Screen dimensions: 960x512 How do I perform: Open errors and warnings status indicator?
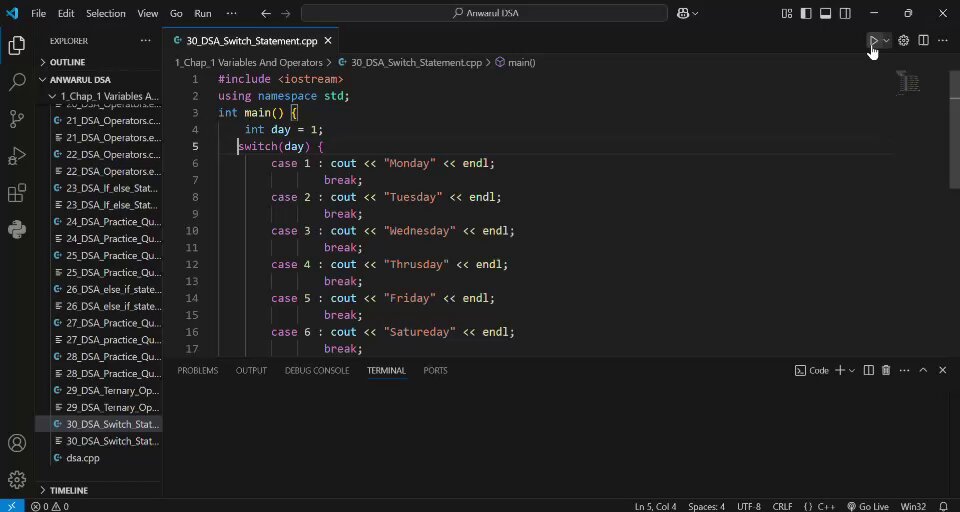point(50,506)
